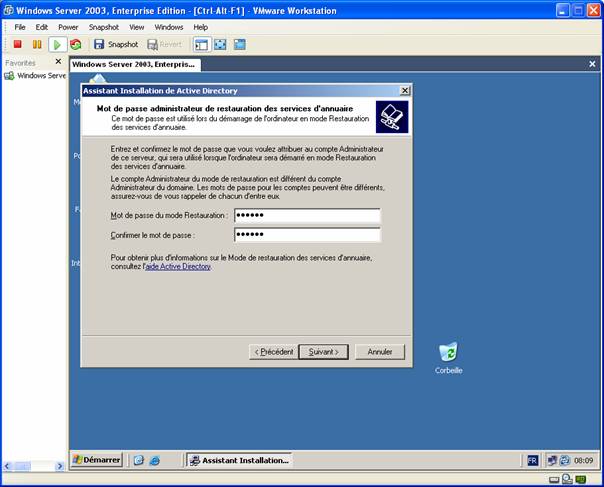The image size is (604, 487).
Task: Click the VMware hard disk status icon
Action: tap(554, 480)
